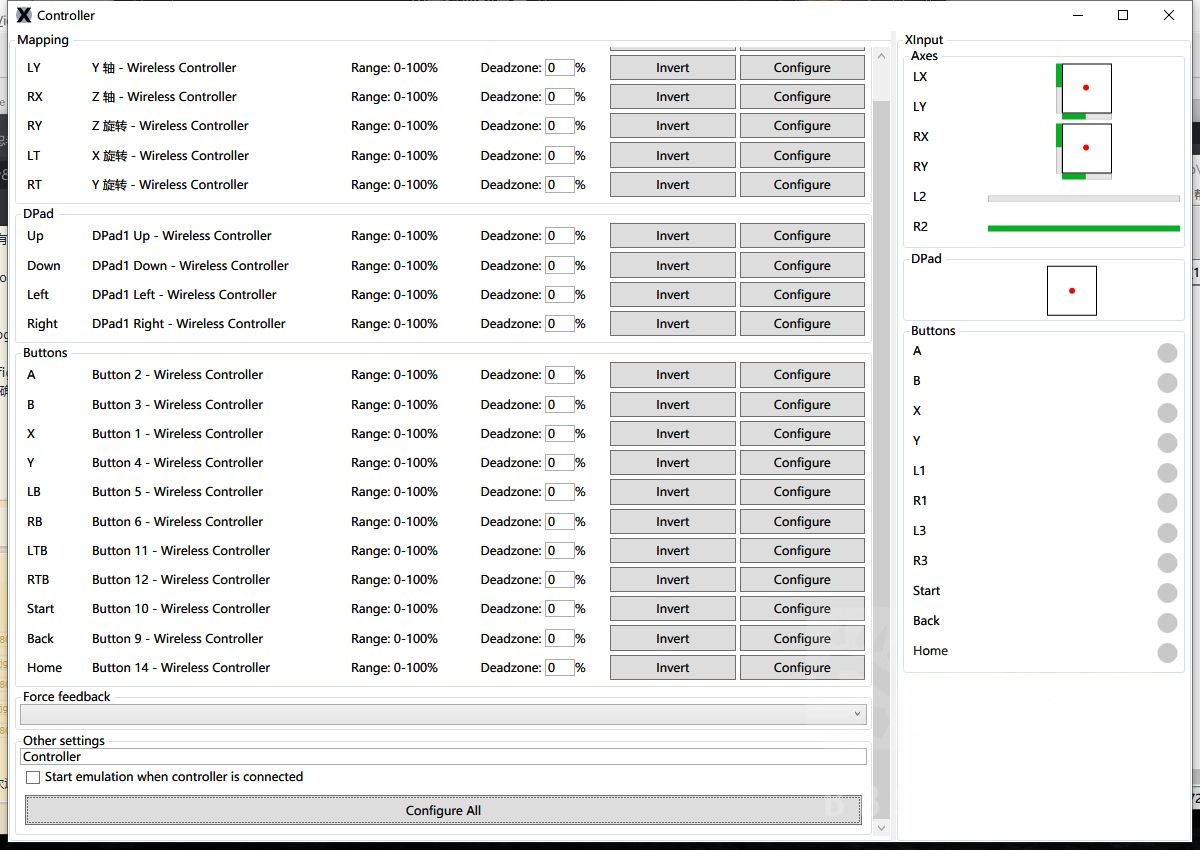The image size is (1200, 850).
Task: Click the mapping list scrollbar down arrow
Action: click(x=881, y=828)
